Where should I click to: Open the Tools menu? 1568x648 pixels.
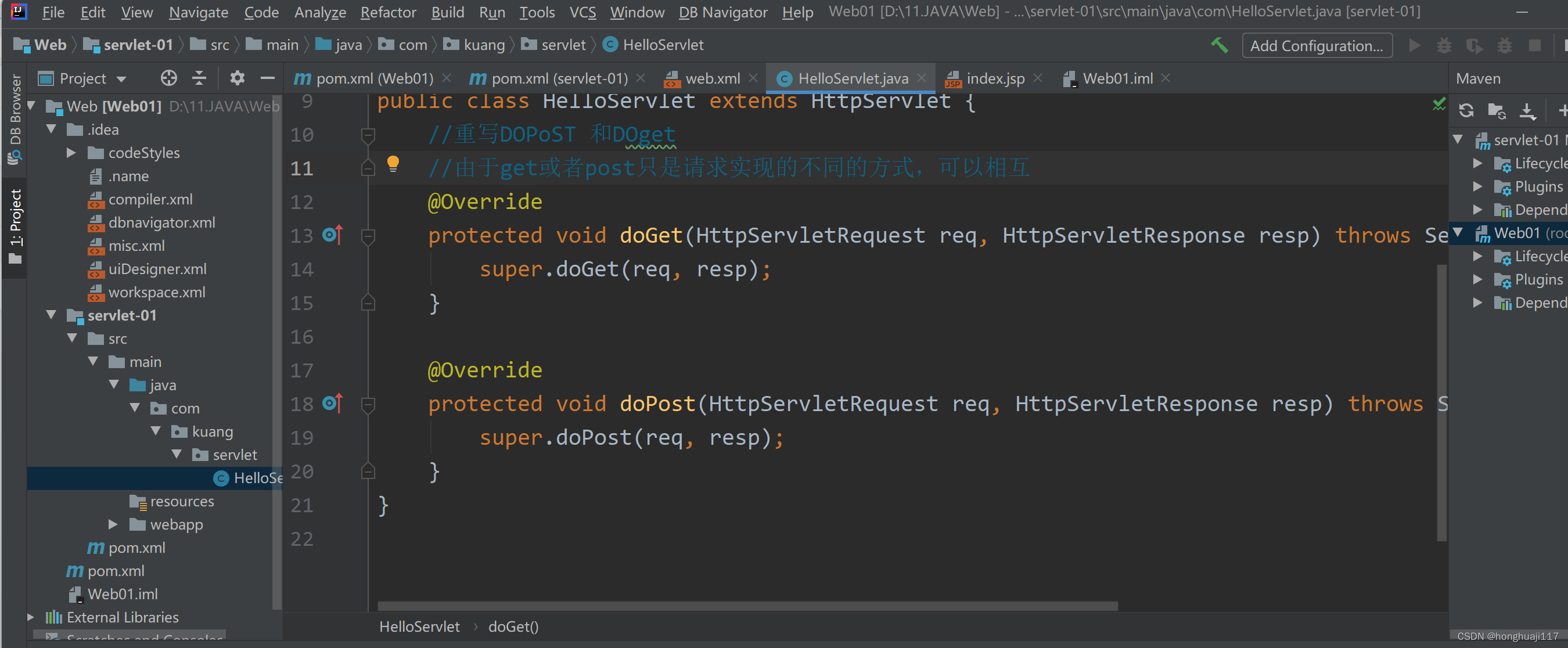point(536,12)
